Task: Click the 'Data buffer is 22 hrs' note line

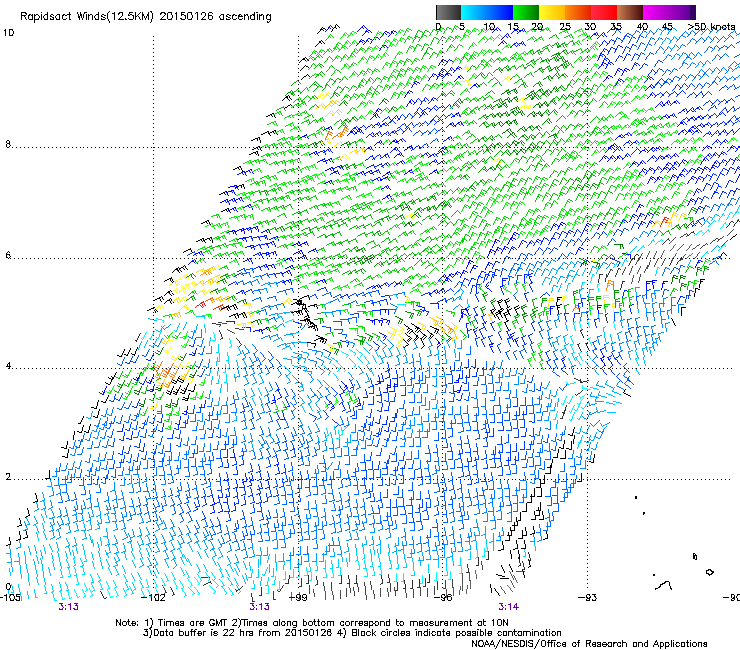Action: 352,633
